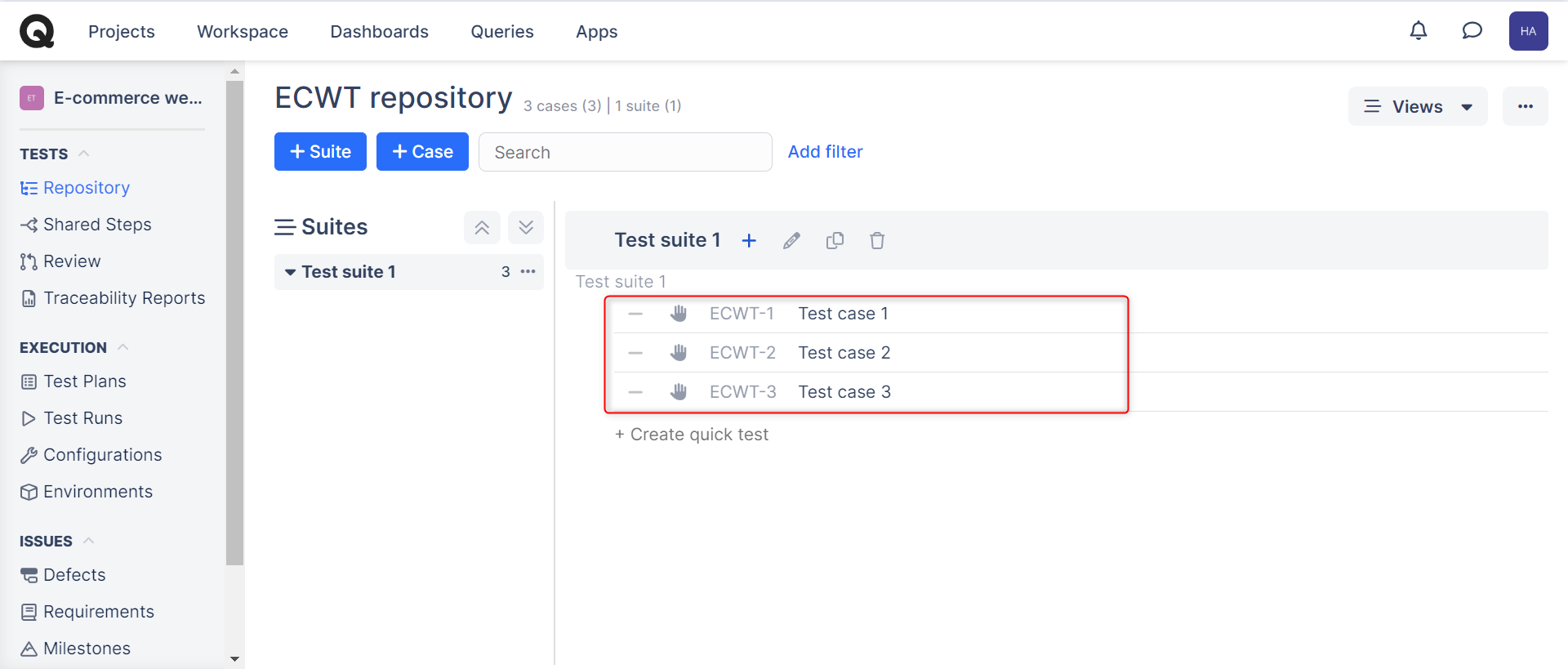Collapse the EXECUTION sidebar section
This screenshot has height=669, width=1568.
click(x=122, y=347)
